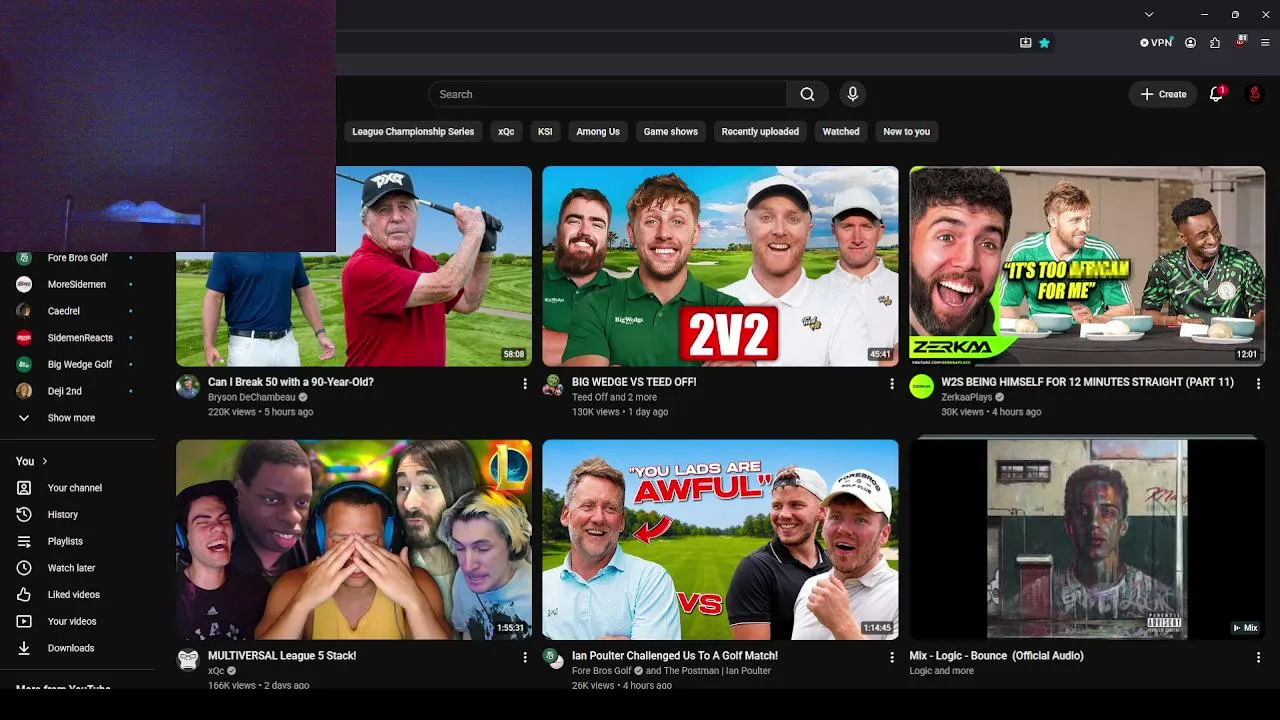Open the ZERKAA 'It's too African for me' thumbnail
1280x720 pixels.
(x=1087, y=266)
